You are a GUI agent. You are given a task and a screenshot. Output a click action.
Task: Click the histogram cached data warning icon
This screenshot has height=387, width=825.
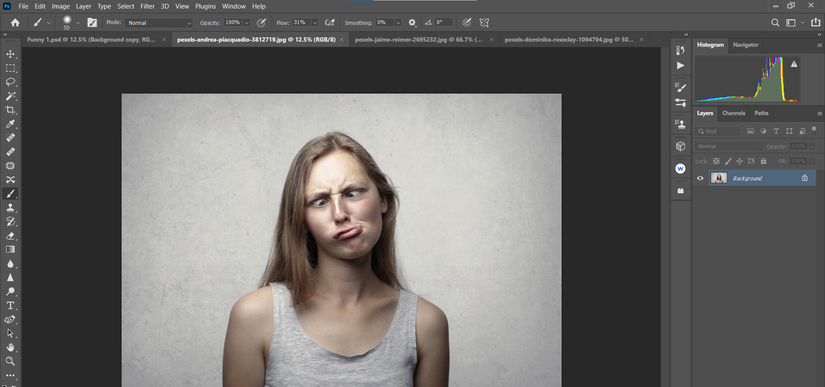(794, 64)
